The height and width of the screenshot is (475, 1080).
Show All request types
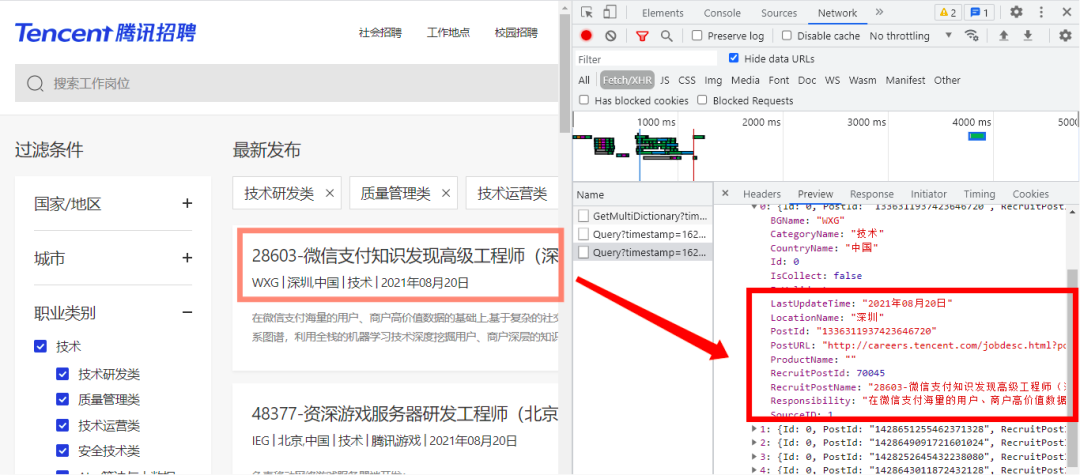click(x=584, y=80)
